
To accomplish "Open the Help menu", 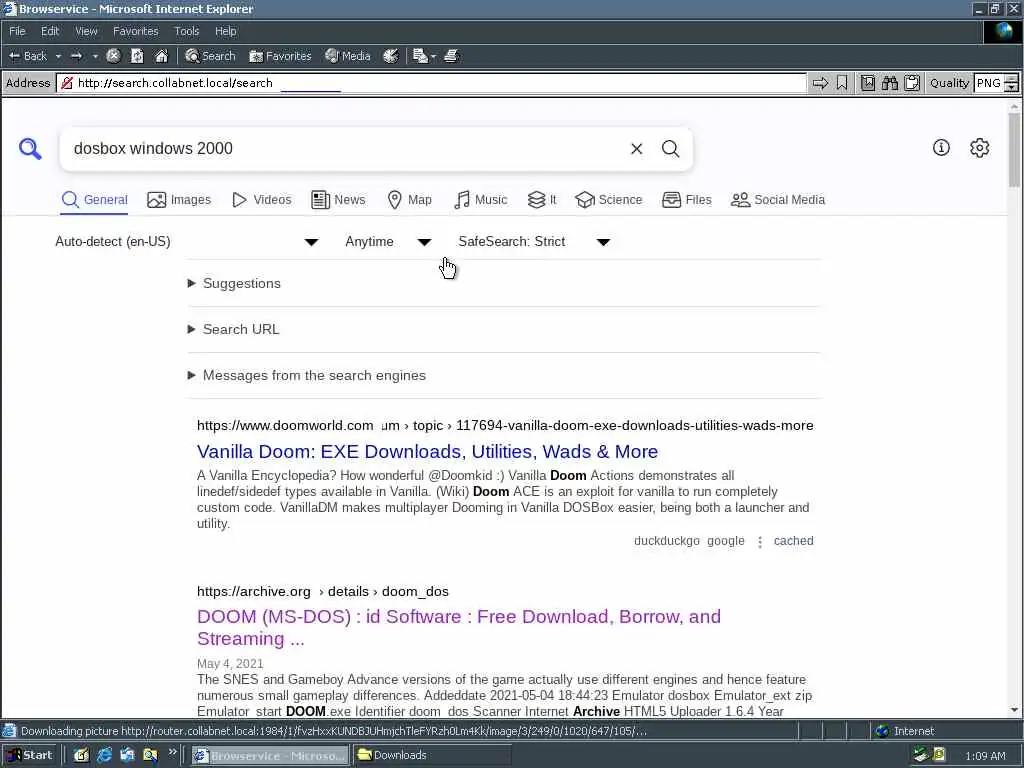I will (x=225, y=31).
